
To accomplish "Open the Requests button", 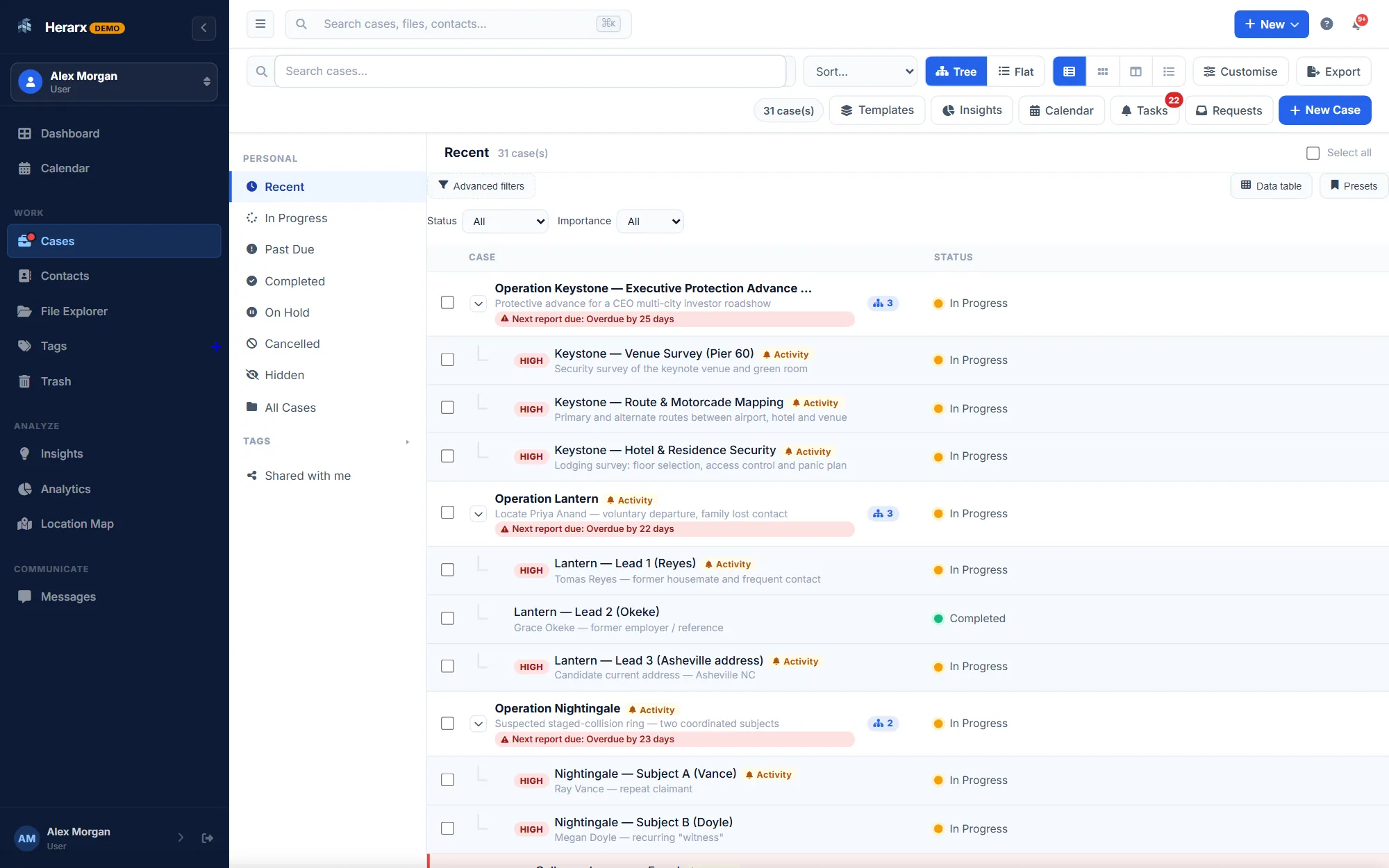I will tap(1229, 110).
